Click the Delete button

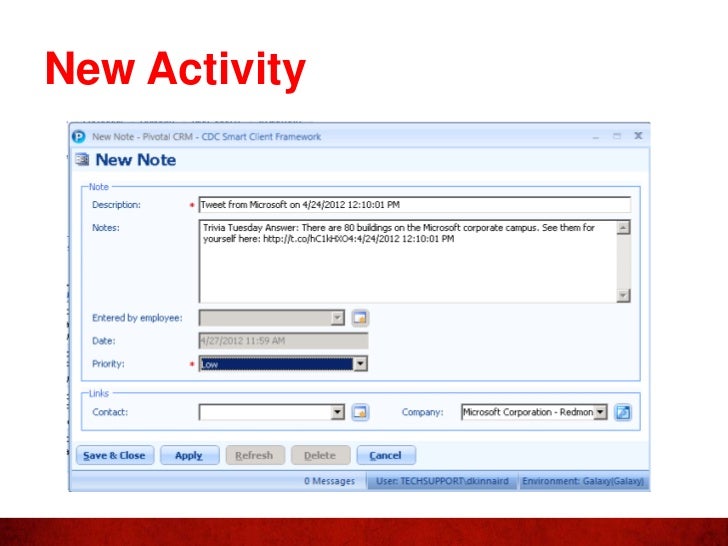point(320,455)
